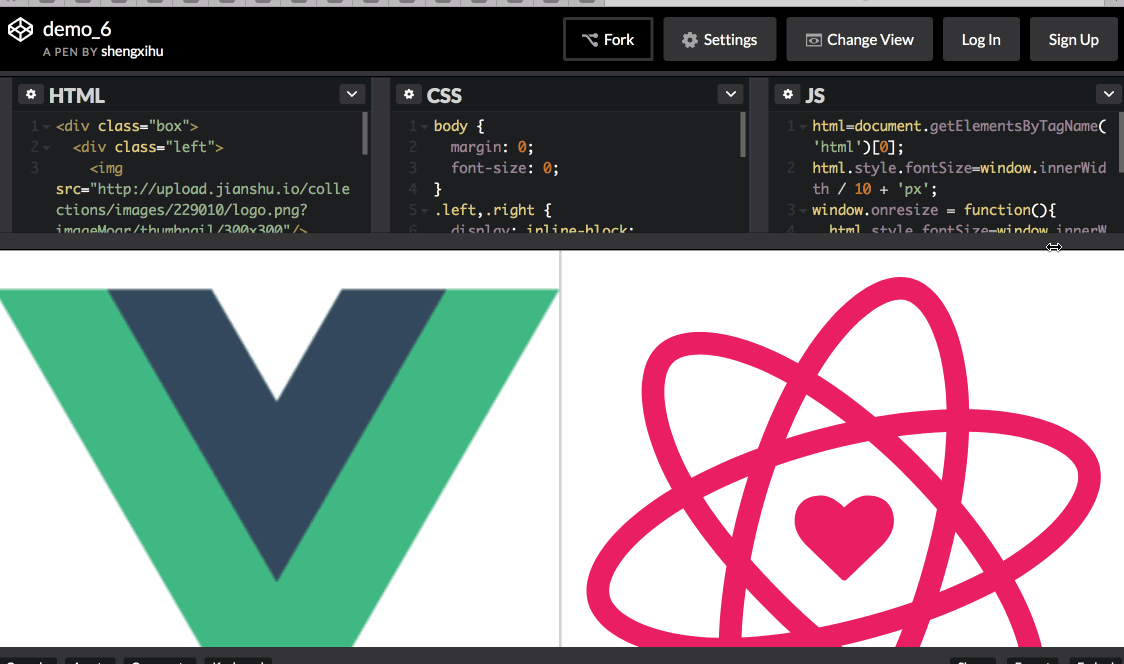The width and height of the screenshot is (1124, 664).
Task: Click the CodePen logo icon
Action: pos(20,29)
